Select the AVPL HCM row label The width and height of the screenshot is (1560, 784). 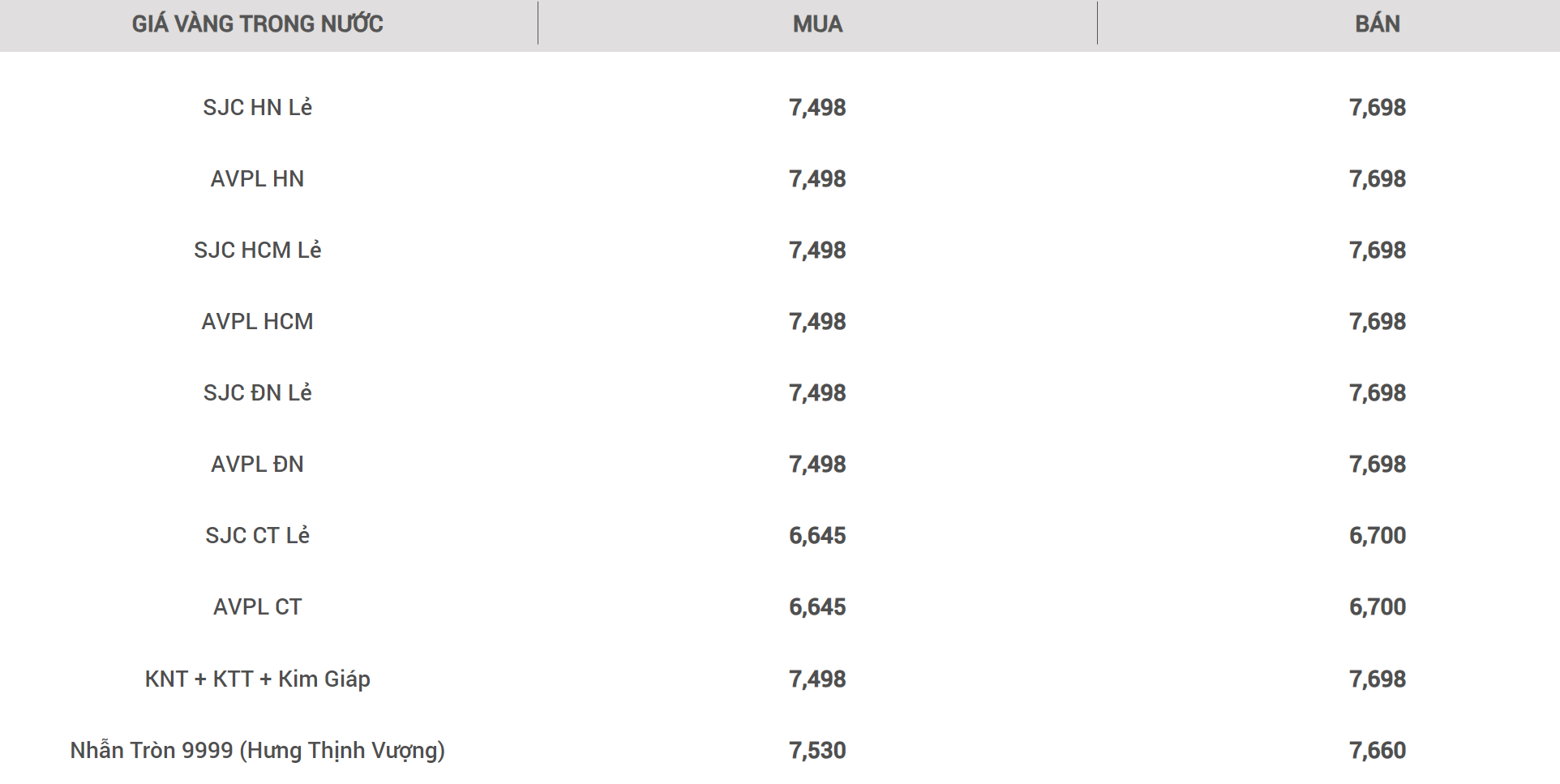[x=258, y=321]
